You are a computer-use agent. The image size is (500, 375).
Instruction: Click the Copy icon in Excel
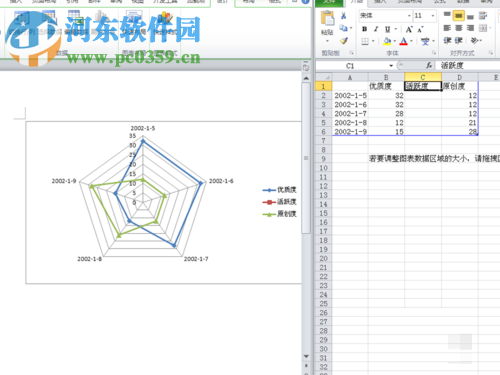click(x=343, y=28)
